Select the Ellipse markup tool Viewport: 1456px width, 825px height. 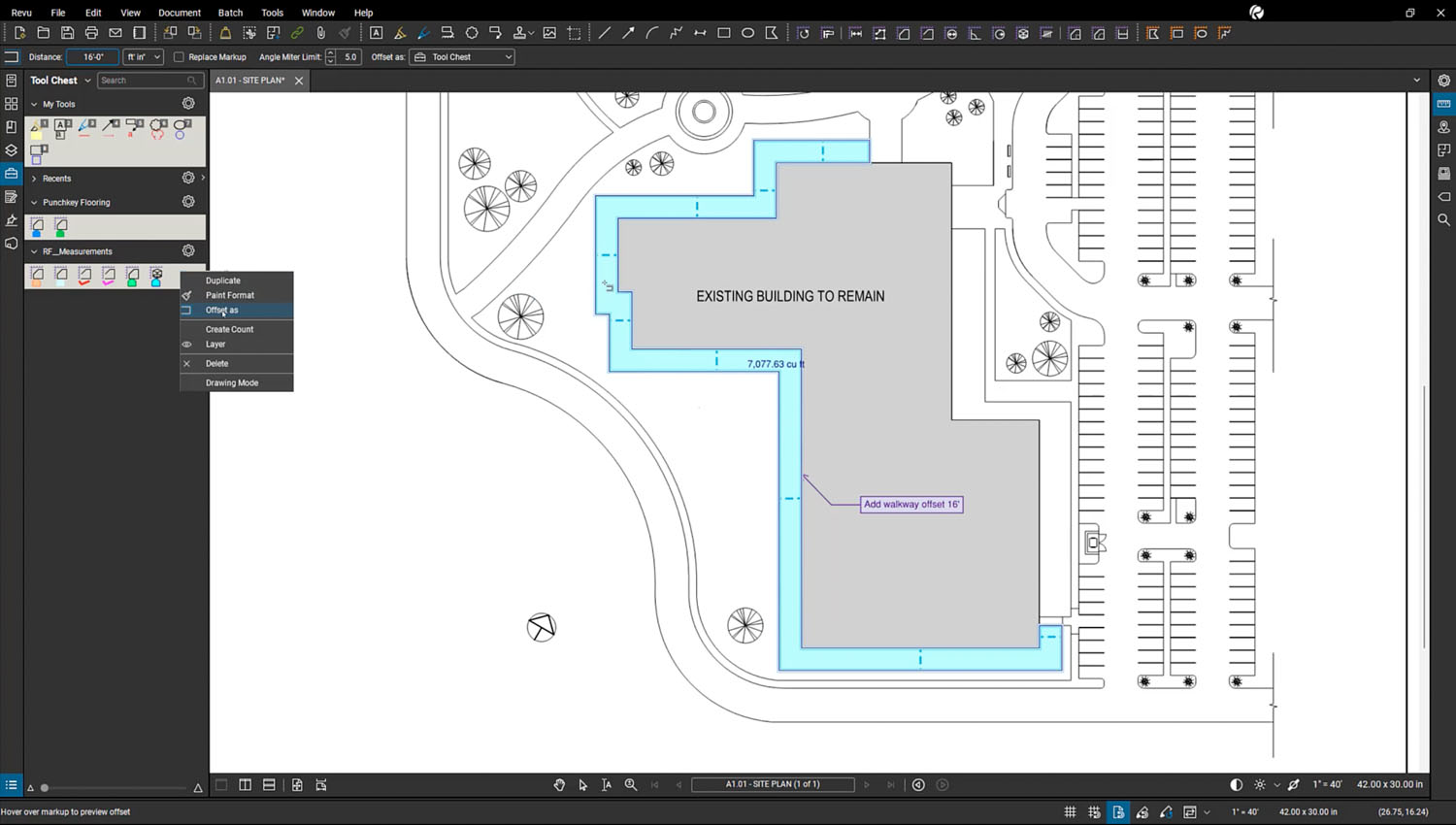pyautogui.click(x=747, y=33)
